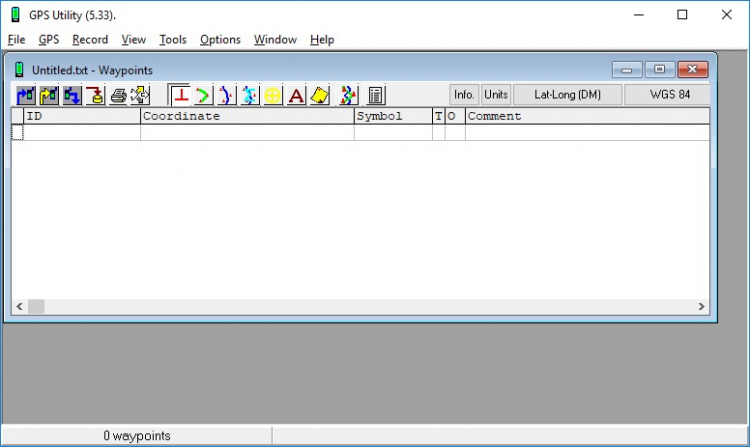This screenshot has width=750, height=447.
Task: Close the Untitled.txt Waypoints window
Action: pyautogui.click(x=693, y=70)
